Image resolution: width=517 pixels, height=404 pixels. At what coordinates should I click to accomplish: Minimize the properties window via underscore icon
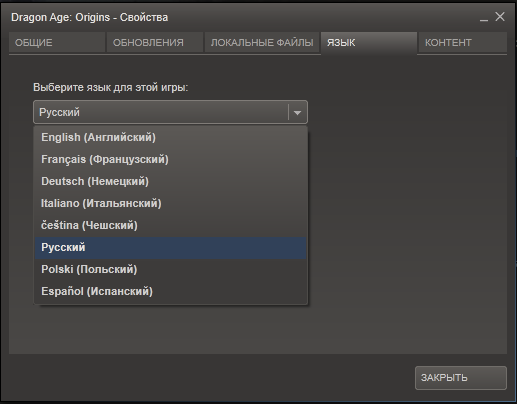point(484,18)
